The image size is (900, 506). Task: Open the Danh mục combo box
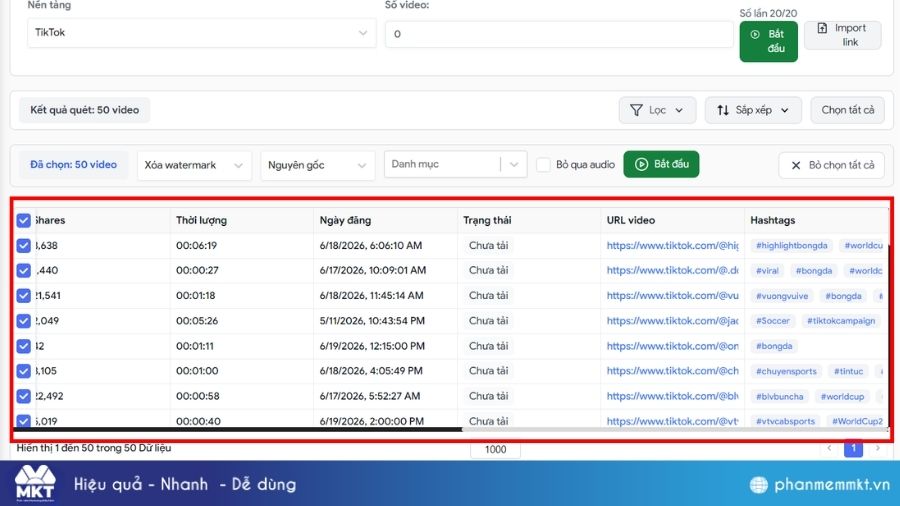[455, 164]
